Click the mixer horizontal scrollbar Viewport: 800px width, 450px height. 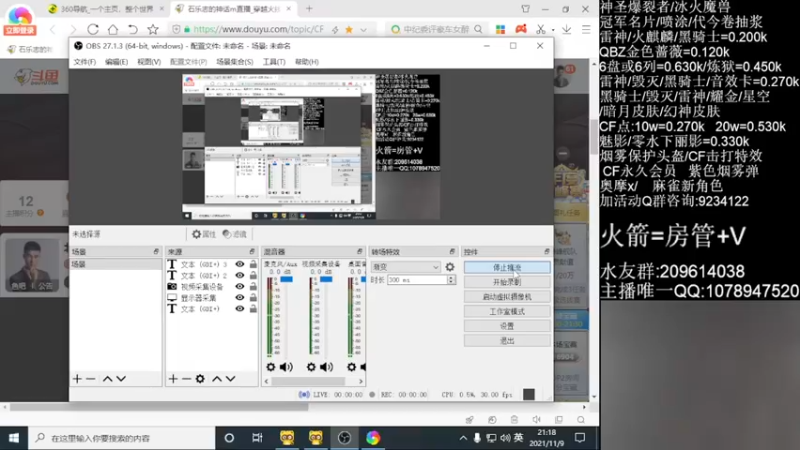308,381
